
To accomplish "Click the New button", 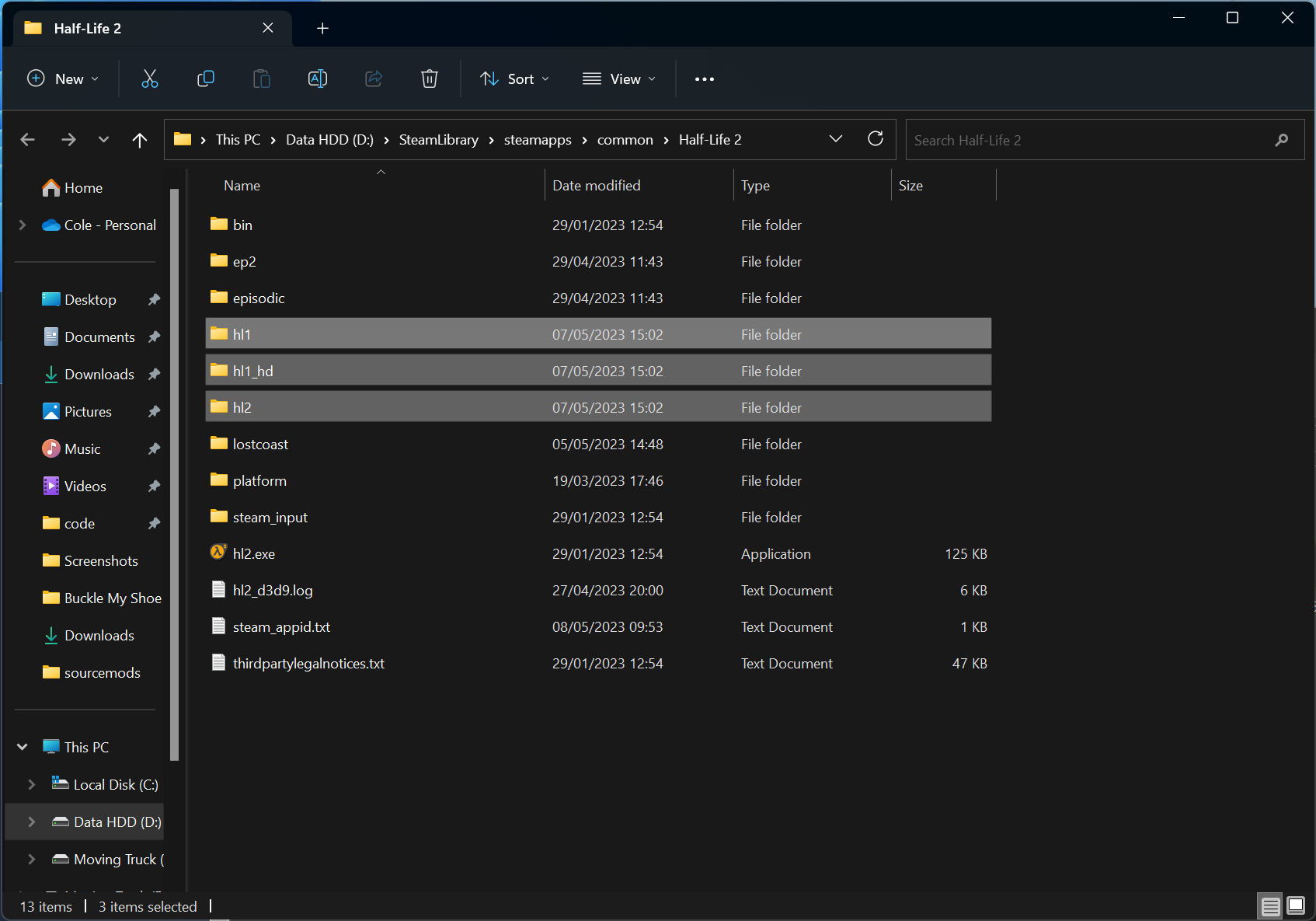I will point(63,79).
